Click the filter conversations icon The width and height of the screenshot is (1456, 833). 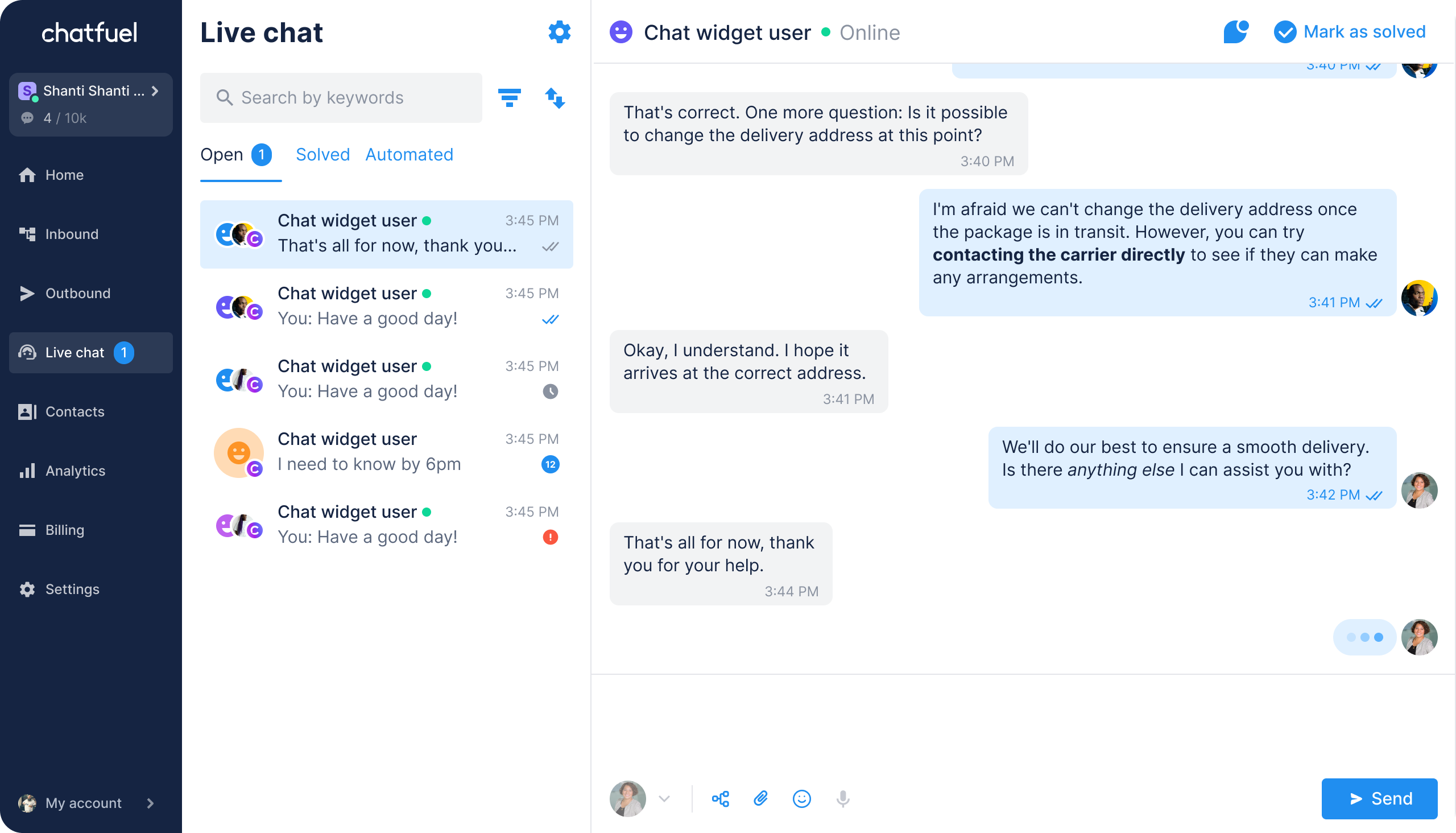point(511,98)
